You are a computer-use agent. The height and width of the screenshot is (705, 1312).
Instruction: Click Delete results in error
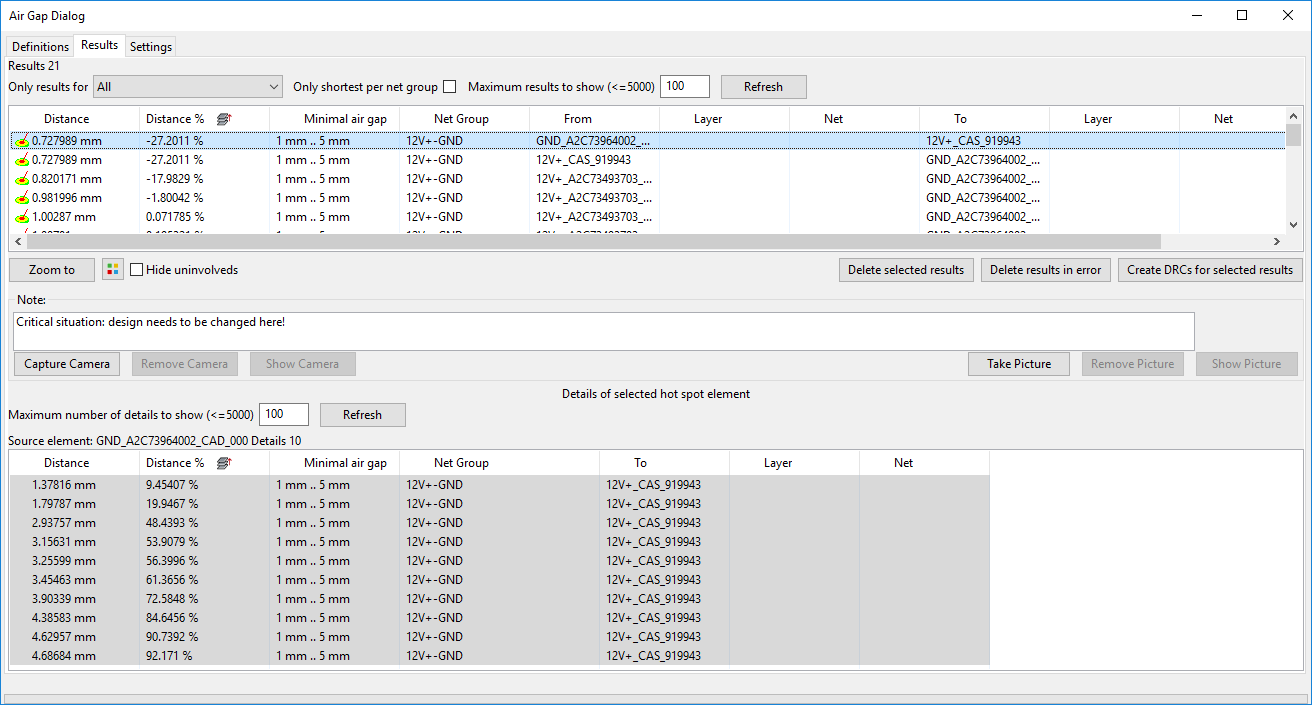1045,270
